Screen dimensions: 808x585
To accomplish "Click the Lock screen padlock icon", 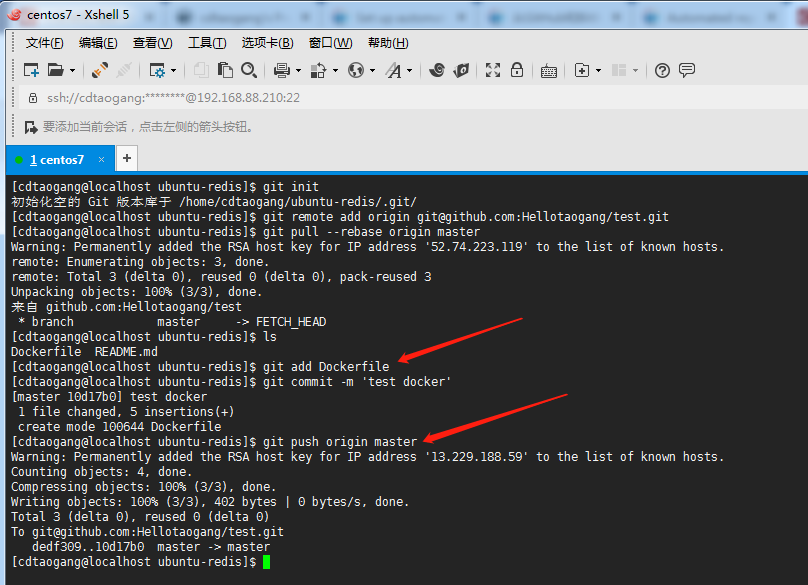I will 517,70.
